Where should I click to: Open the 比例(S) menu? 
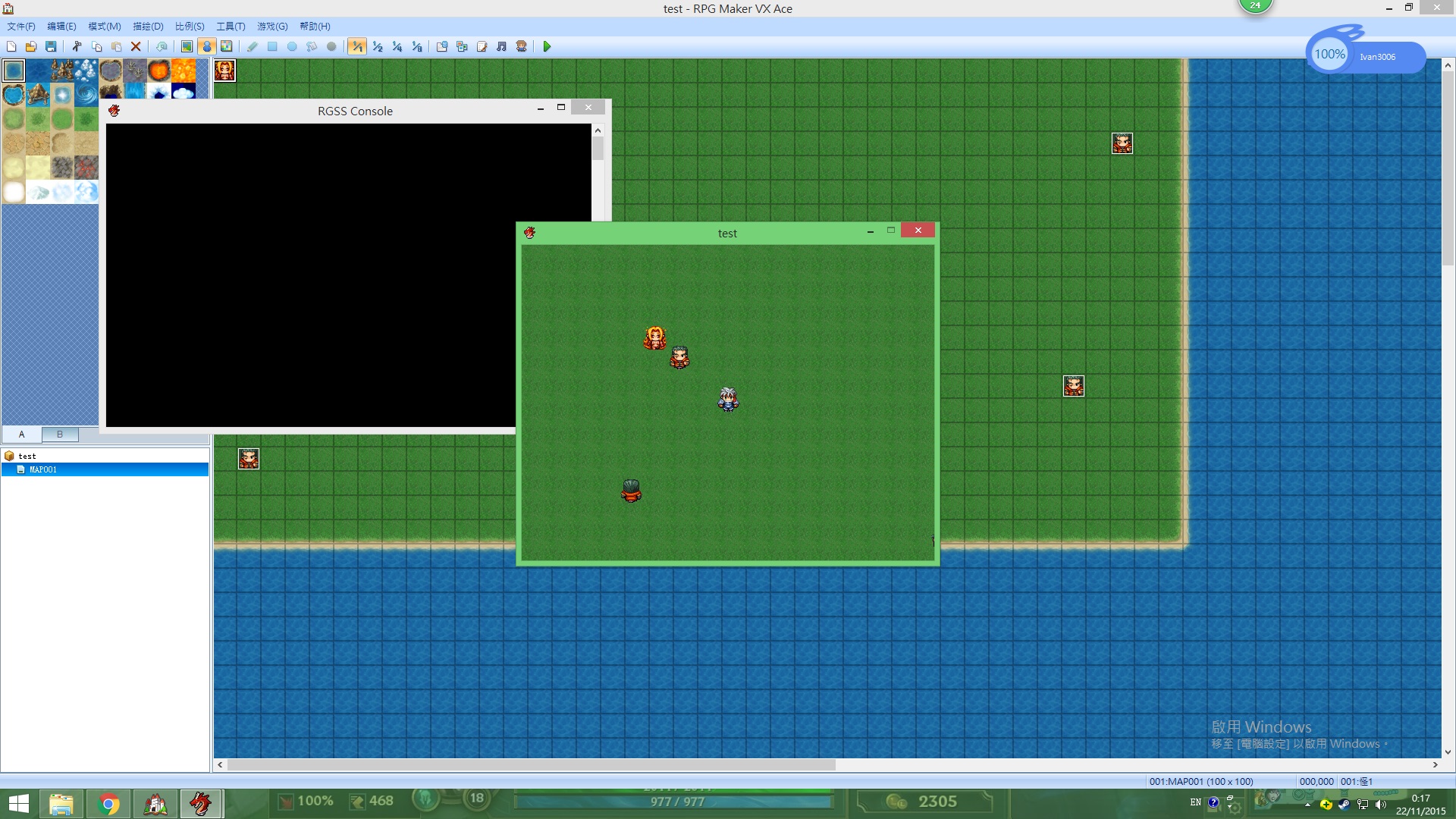click(190, 27)
